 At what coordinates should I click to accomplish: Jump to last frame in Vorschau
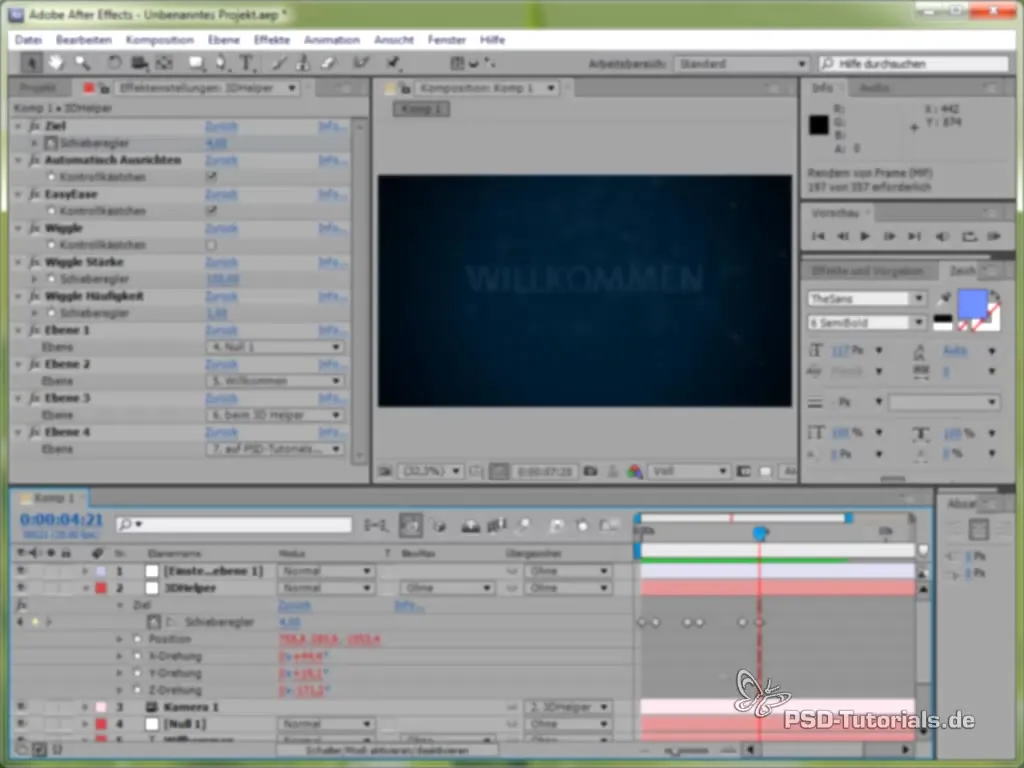coord(914,236)
